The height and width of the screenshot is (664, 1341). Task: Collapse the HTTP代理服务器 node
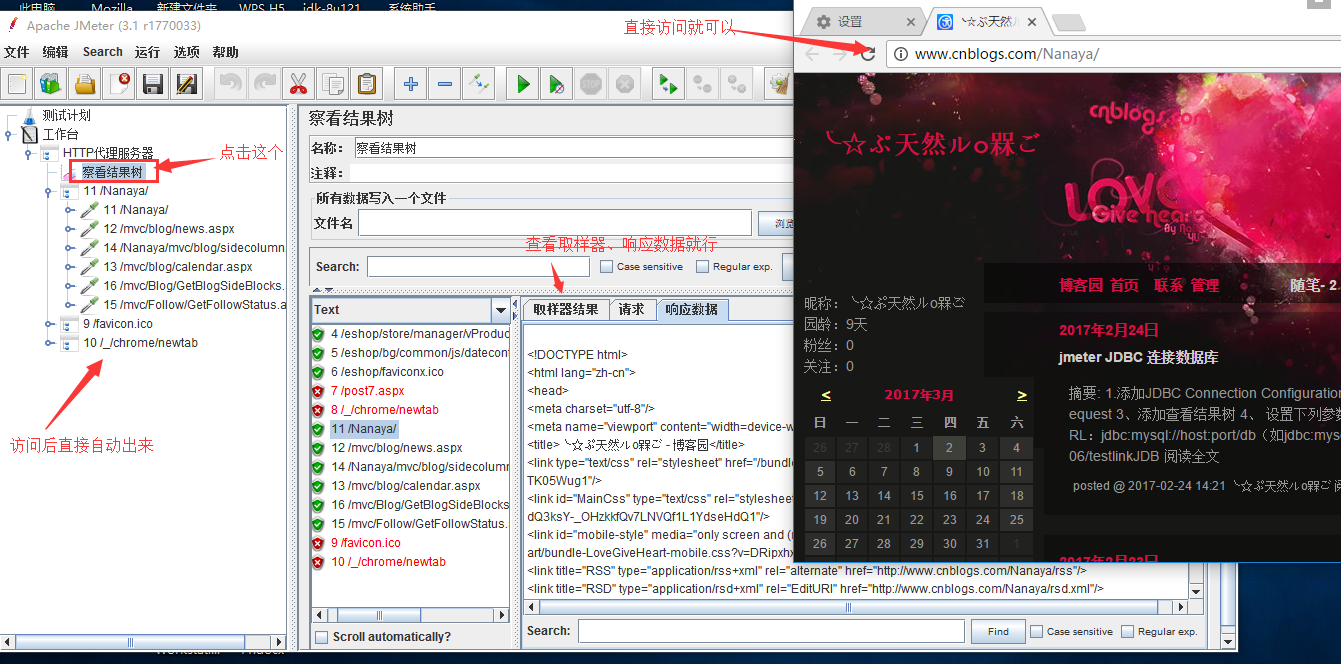(29, 153)
